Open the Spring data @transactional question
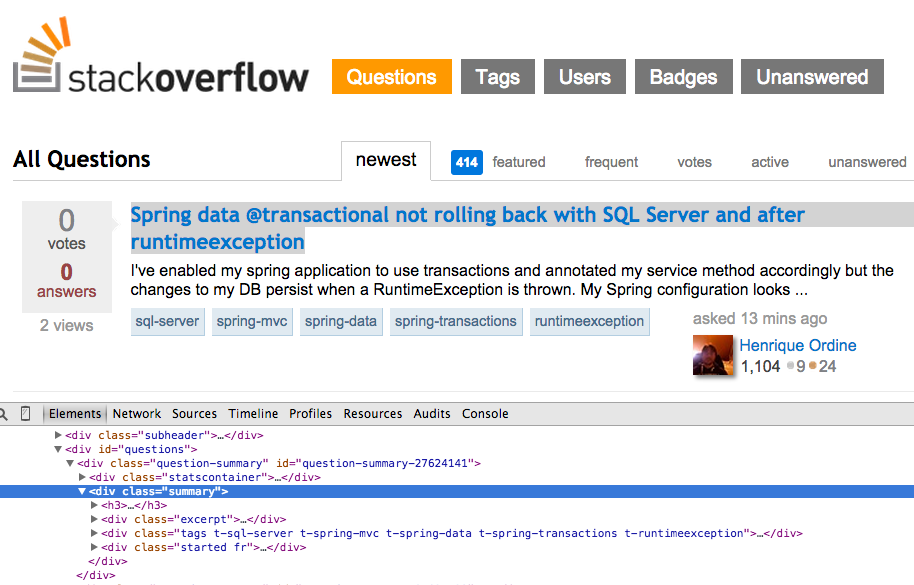 point(467,228)
